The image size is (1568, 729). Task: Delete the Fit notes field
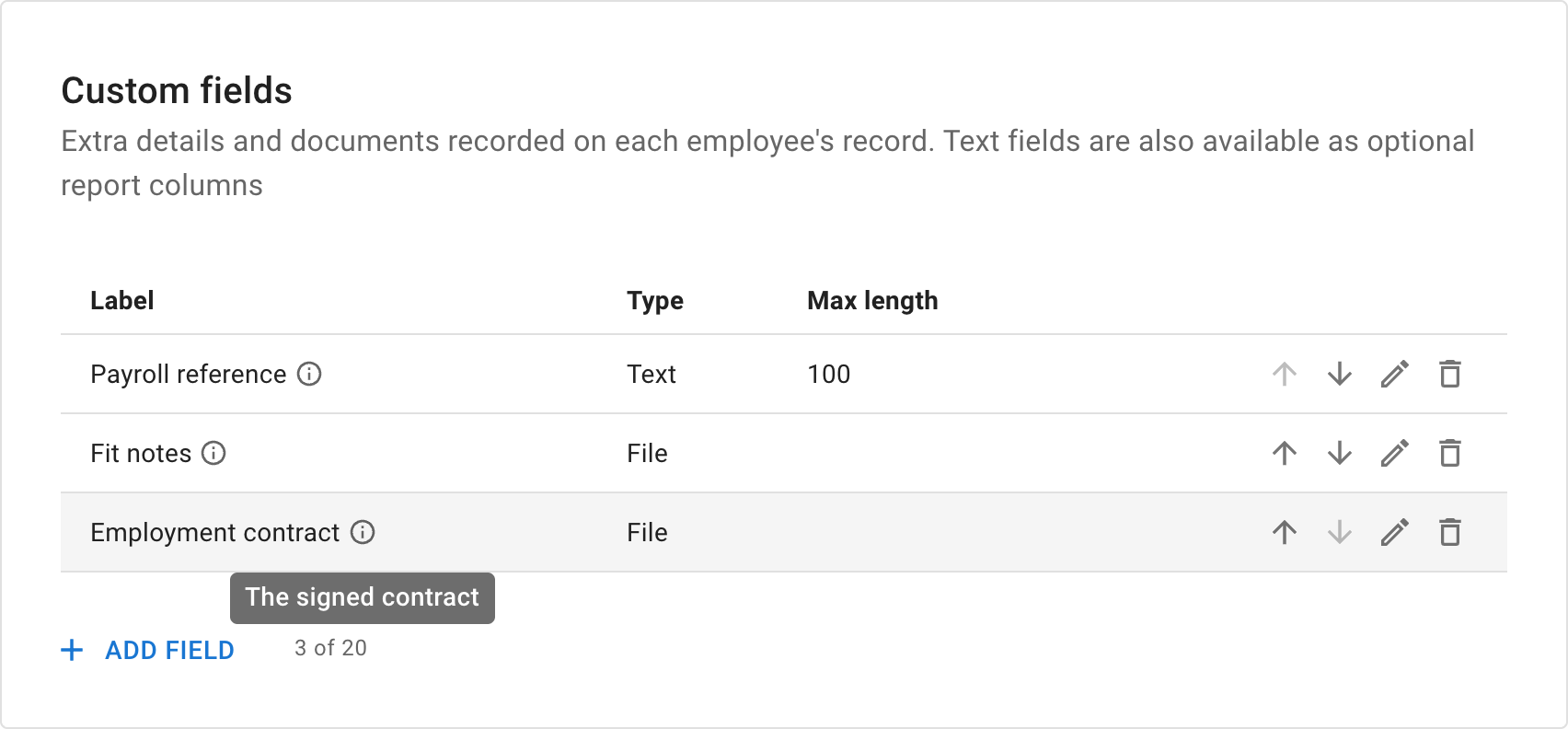[1450, 453]
